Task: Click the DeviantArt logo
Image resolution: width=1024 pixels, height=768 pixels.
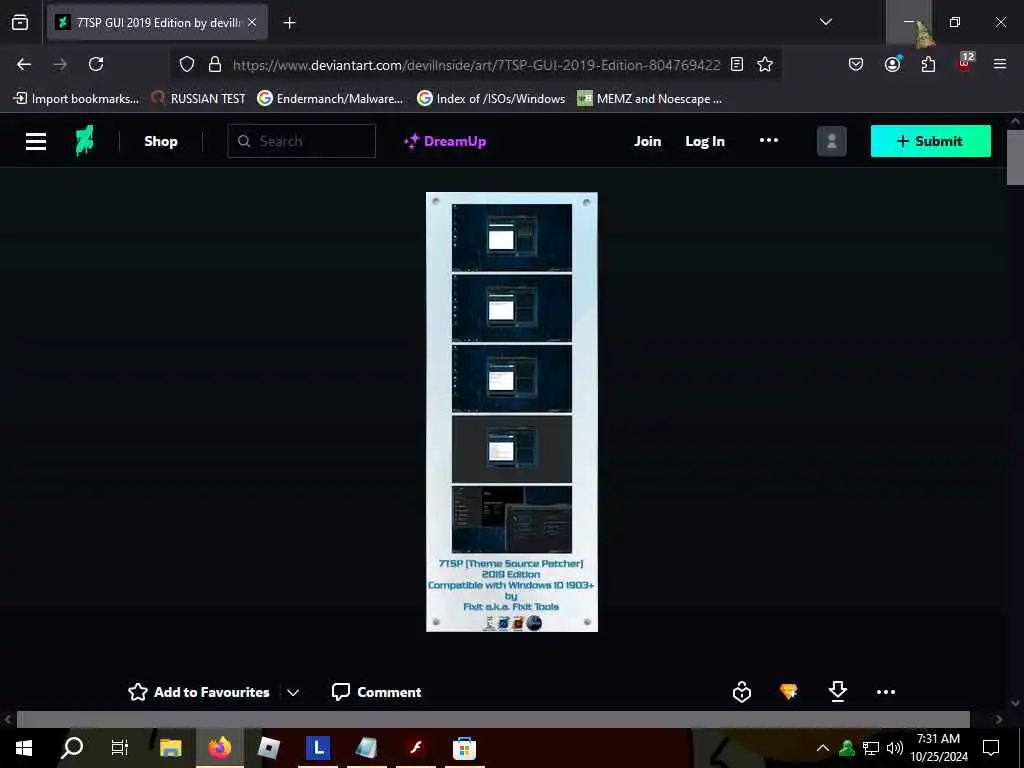Action: tap(85, 140)
